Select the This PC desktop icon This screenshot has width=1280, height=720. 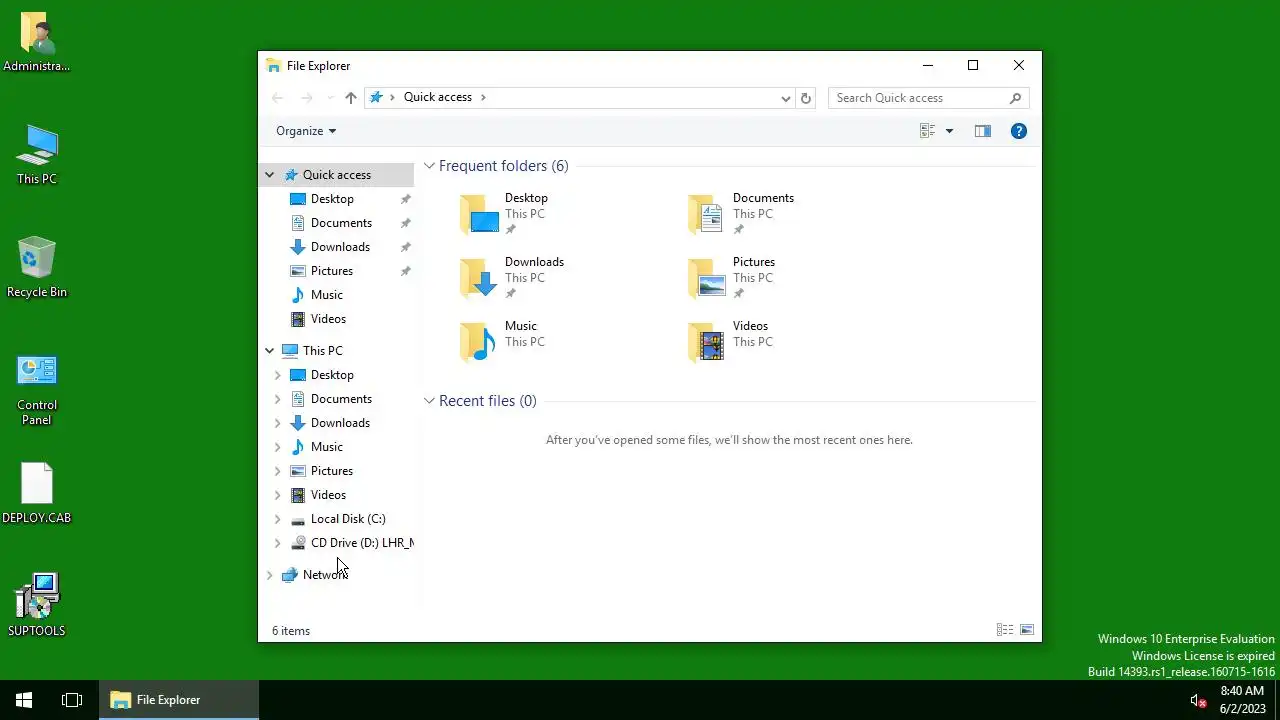37,155
